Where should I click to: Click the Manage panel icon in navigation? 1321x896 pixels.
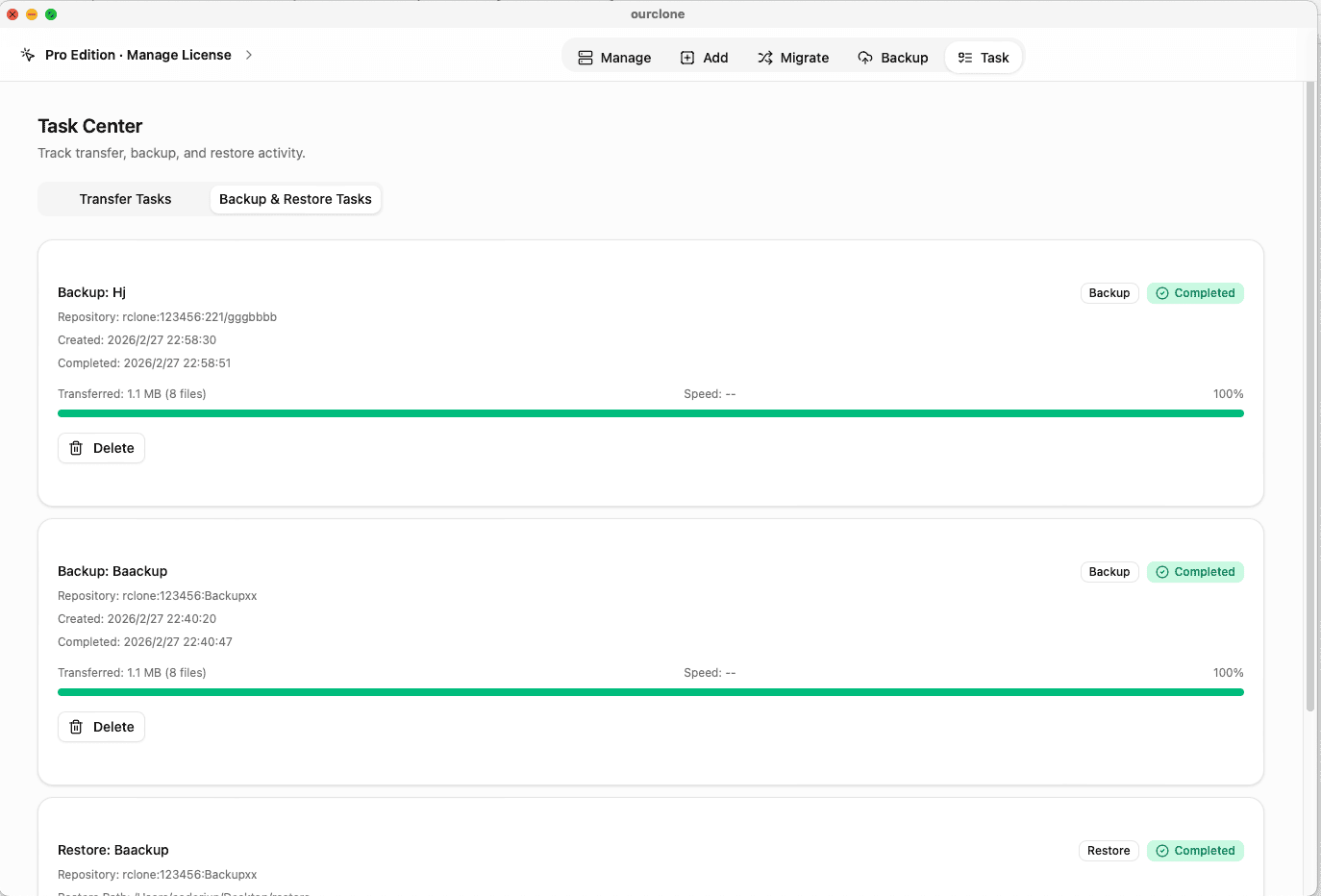click(586, 57)
